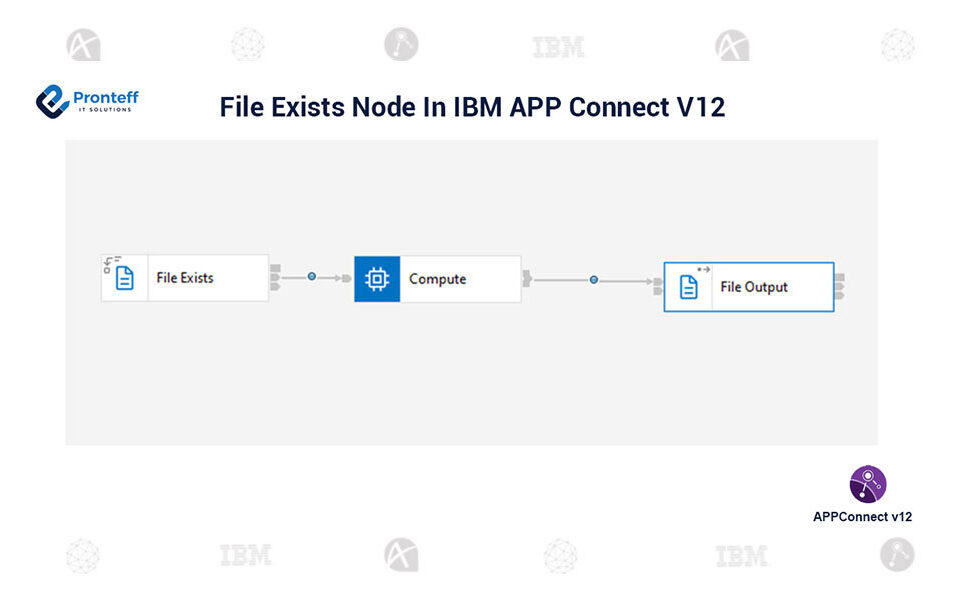Click the top input terminal of File Output
This screenshot has width=961, height=600.
coord(658,282)
